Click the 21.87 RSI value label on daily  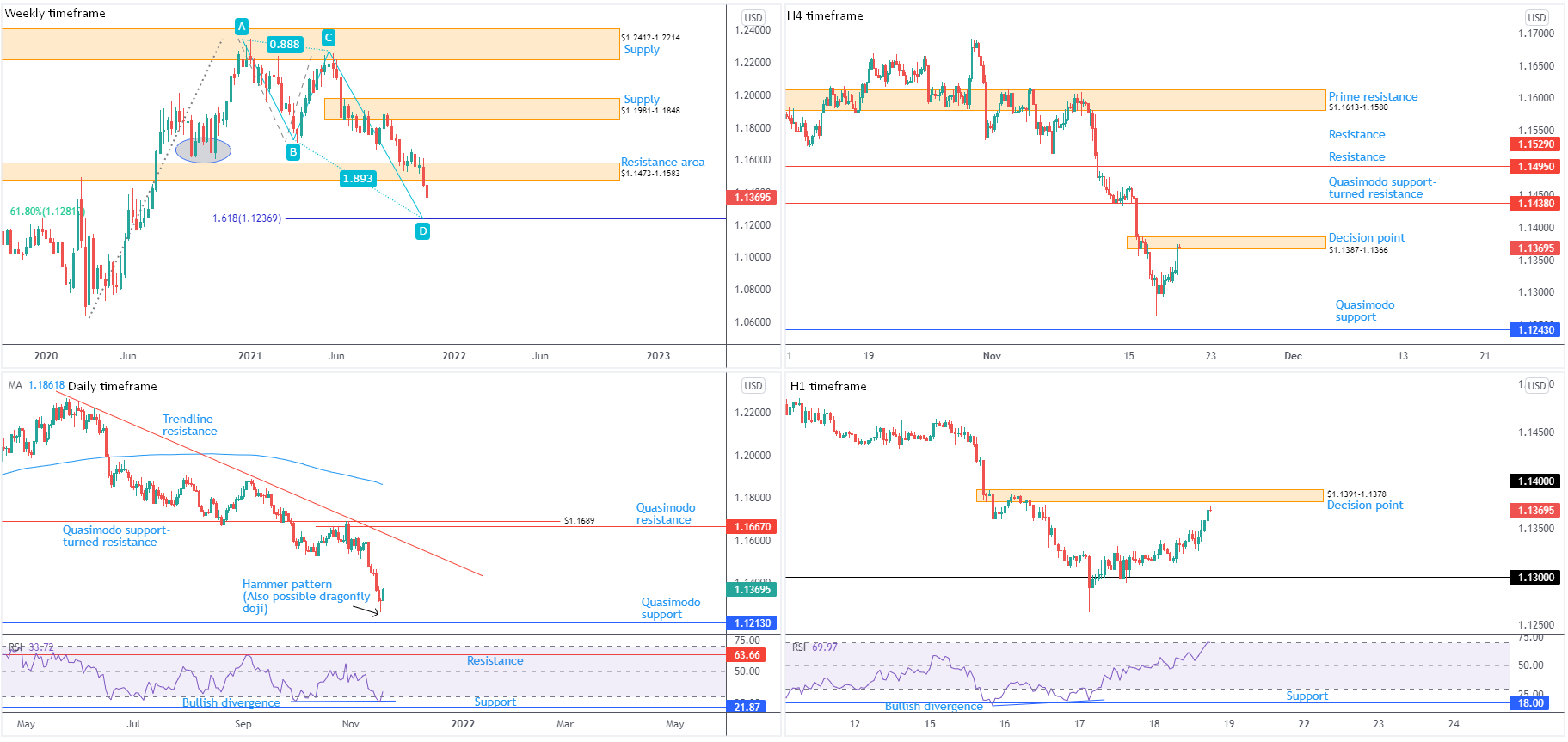pyautogui.click(x=747, y=707)
